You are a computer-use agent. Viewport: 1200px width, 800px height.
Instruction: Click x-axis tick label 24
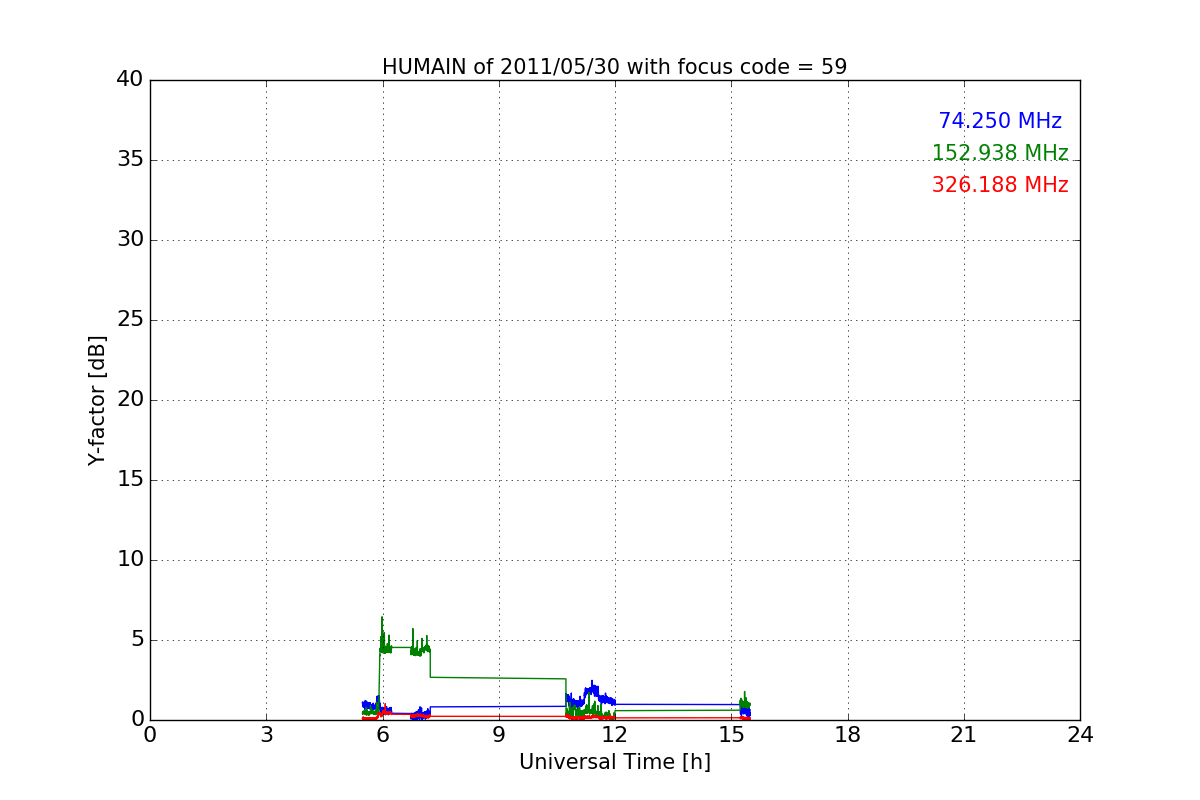coord(1080,735)
